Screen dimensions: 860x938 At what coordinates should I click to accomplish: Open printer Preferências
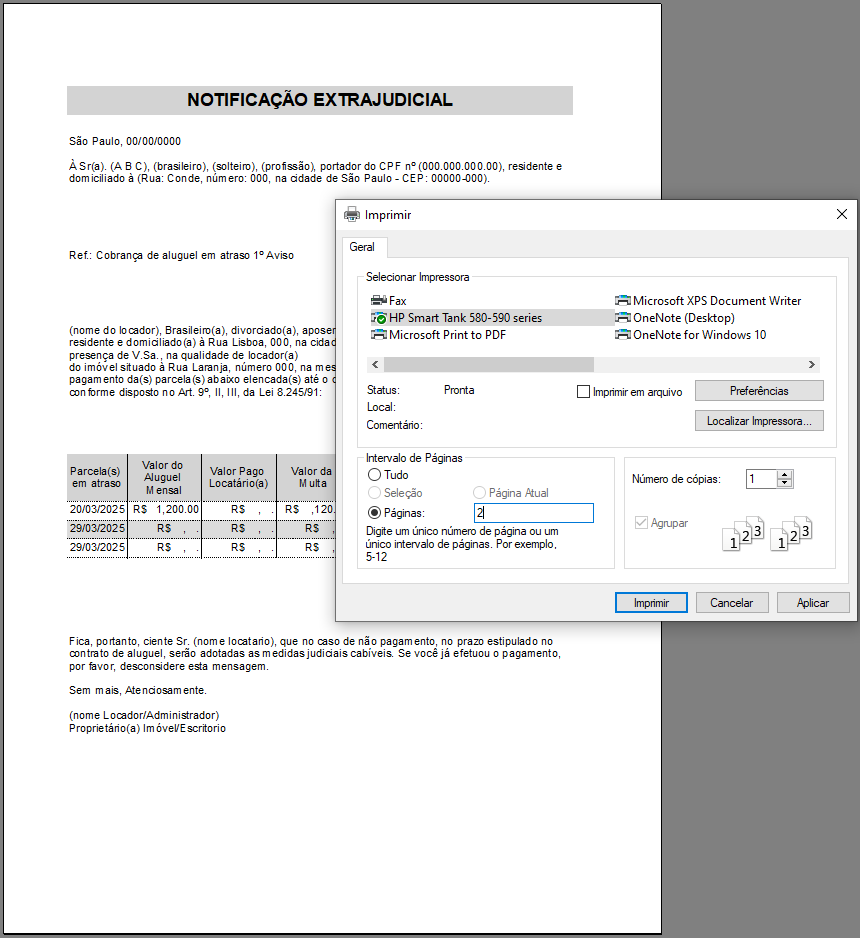point(759,391)
